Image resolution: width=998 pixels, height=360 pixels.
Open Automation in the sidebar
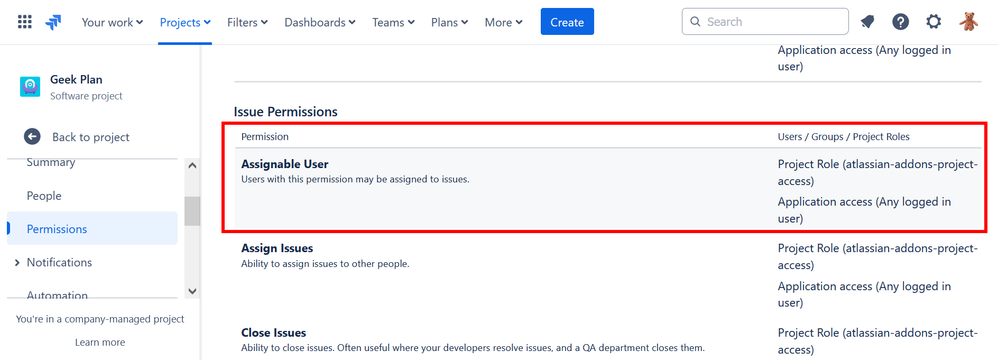point(57,294)
